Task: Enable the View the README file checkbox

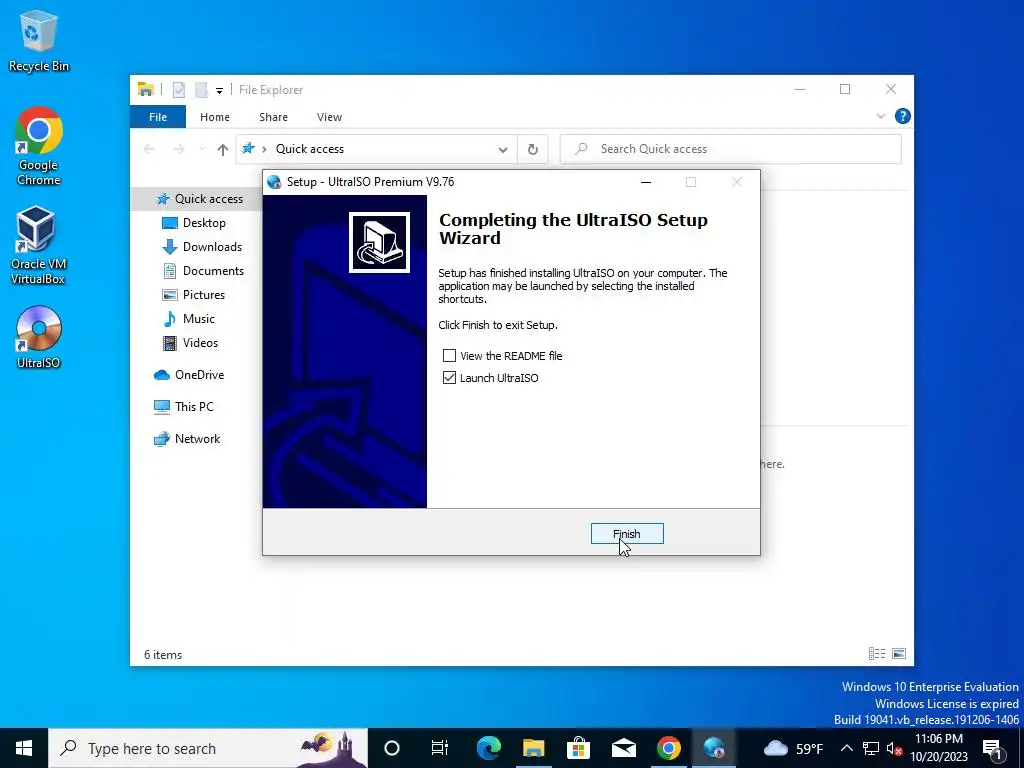Action: [449, 355]
